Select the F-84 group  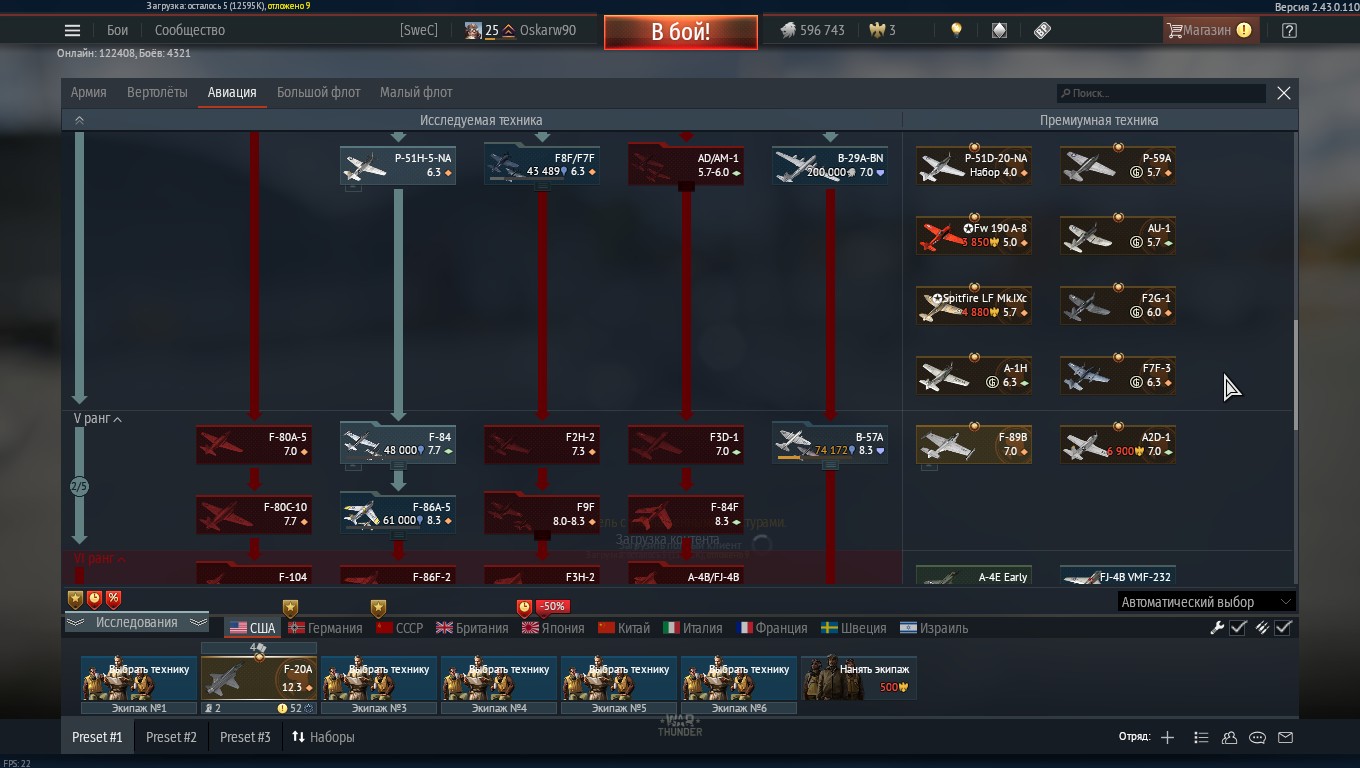click(398, 445)
